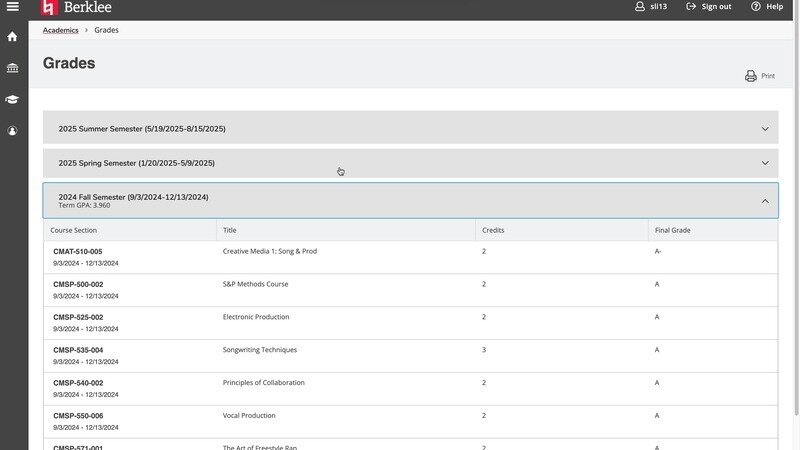Open the user profile sidebar icon
This screenshot has height=450, width=800.
point(13,130)
